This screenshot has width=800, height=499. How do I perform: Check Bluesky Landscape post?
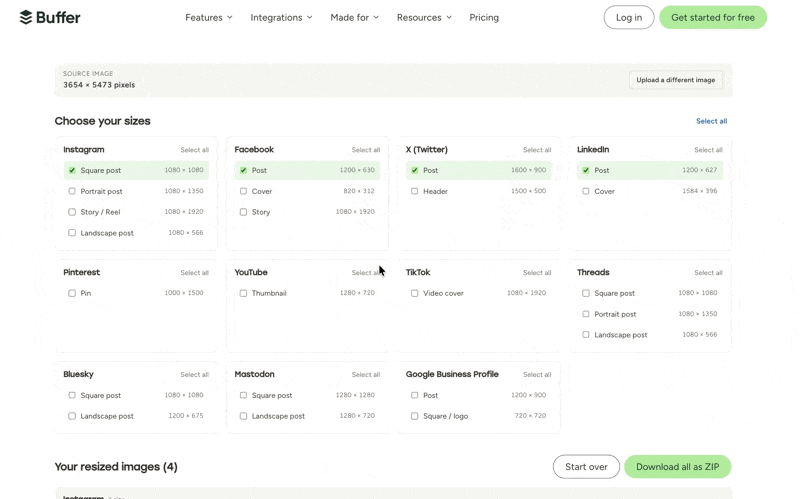[x=72, y=416]
